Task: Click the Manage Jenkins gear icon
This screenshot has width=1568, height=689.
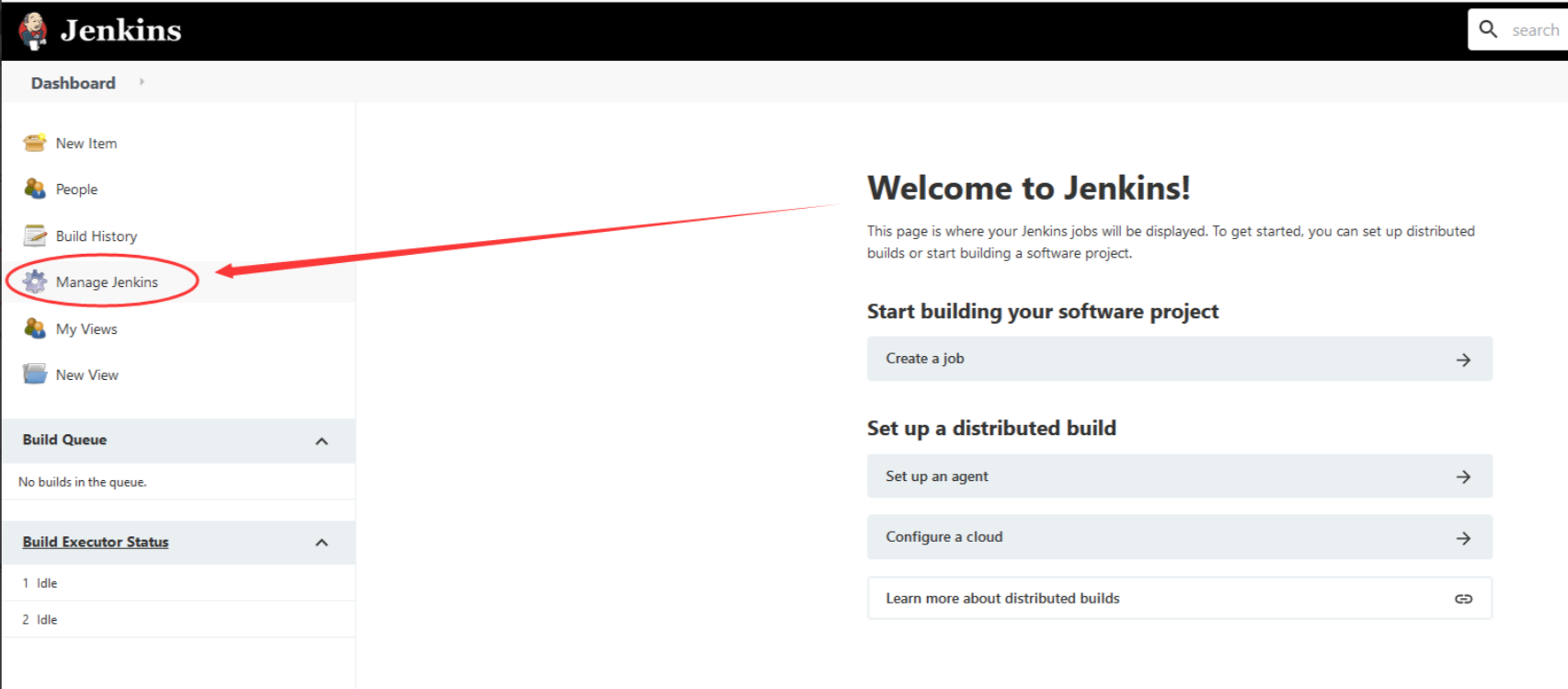Action: point(35,281)
